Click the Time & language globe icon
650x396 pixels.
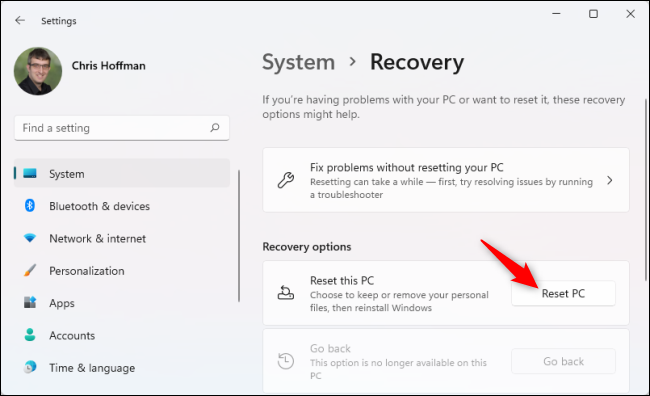click(x=30, y=367)
